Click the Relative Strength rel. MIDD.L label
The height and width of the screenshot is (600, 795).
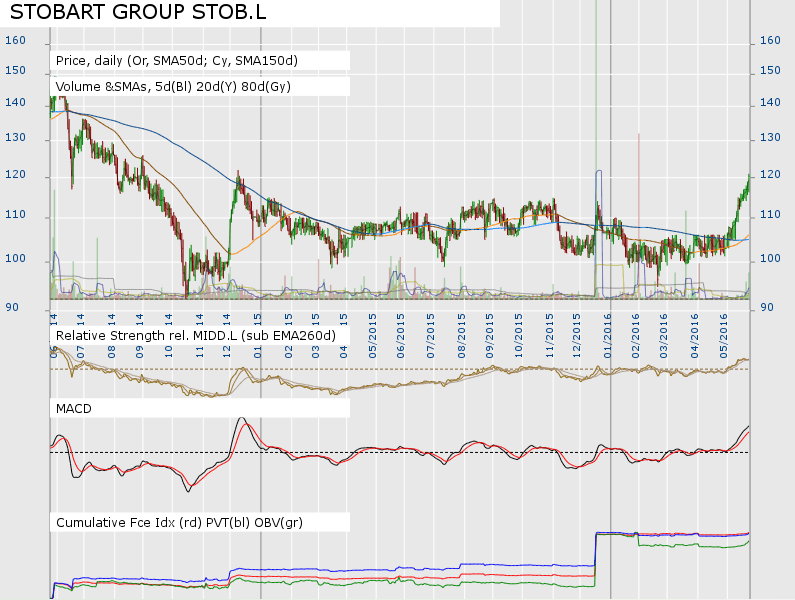(196, 336)
